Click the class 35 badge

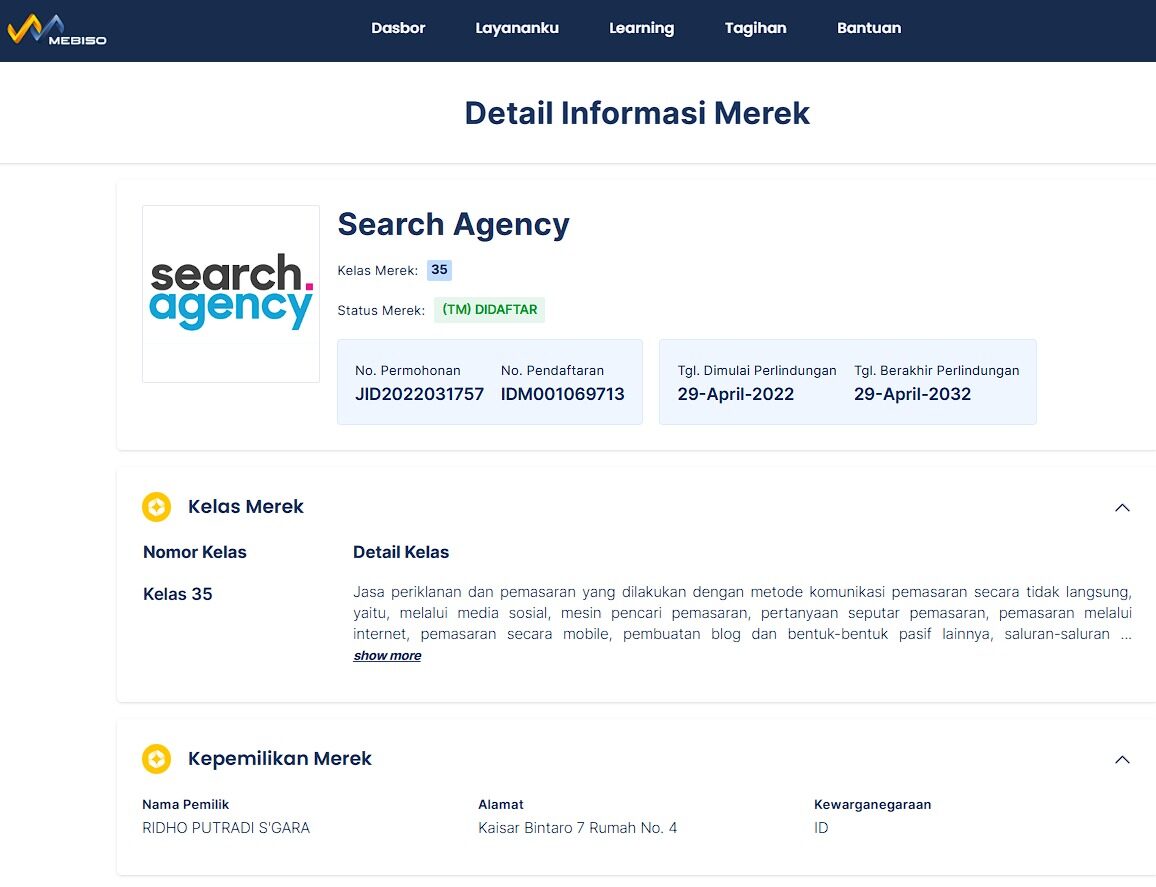(439, 270)
